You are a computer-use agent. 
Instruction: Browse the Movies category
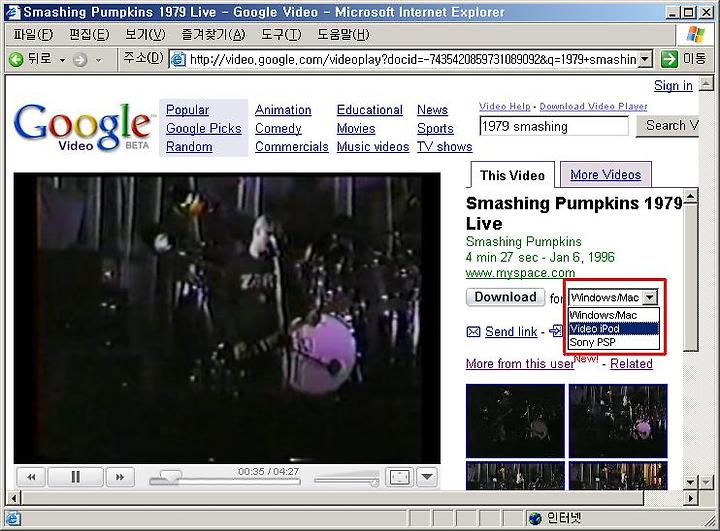click(x=356, y=128)
